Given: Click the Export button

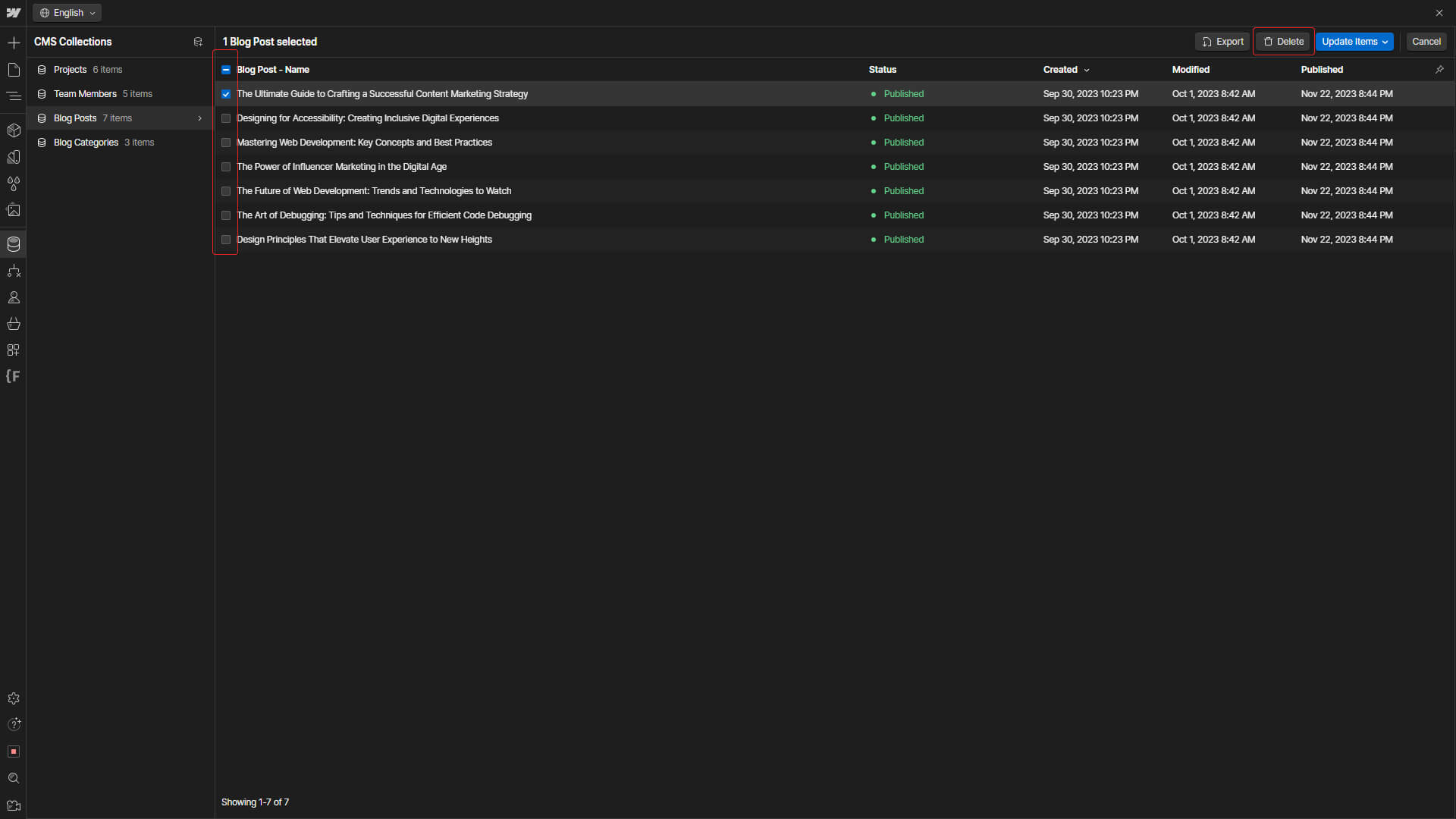Looking at the screenshot, I should click(1222, 42).
